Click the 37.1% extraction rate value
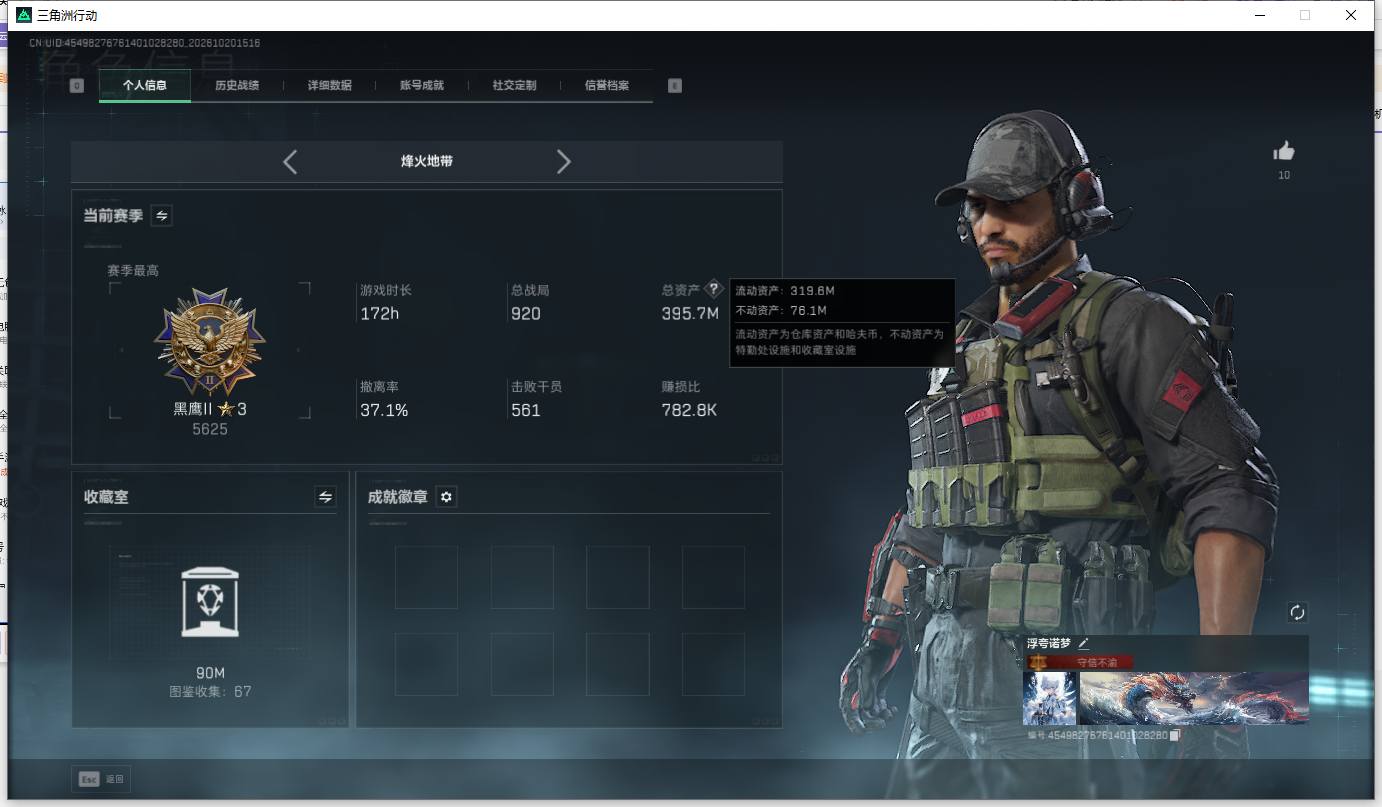Screen dimensions: 1382x807 384,410
